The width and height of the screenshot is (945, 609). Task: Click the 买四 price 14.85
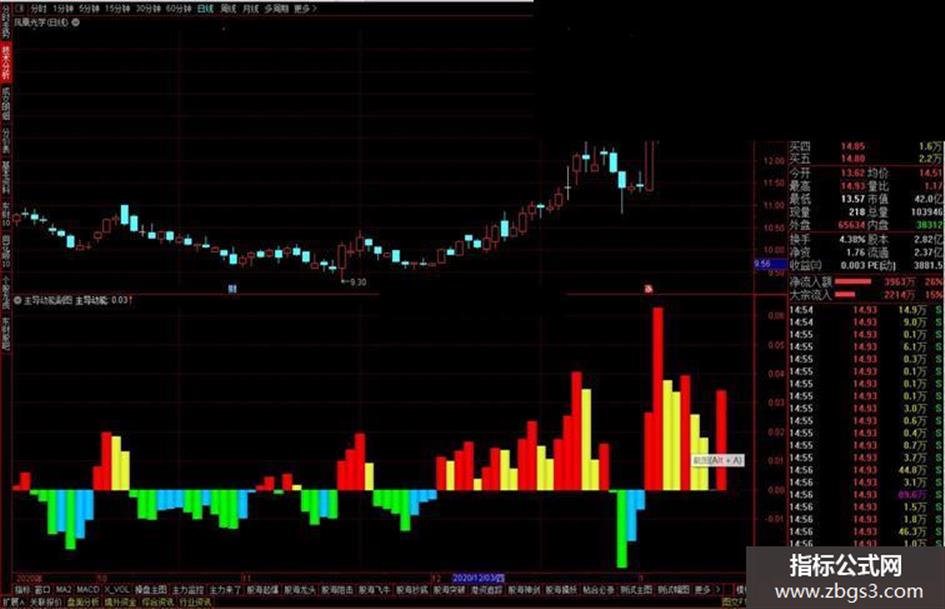[x=853, y=147]
